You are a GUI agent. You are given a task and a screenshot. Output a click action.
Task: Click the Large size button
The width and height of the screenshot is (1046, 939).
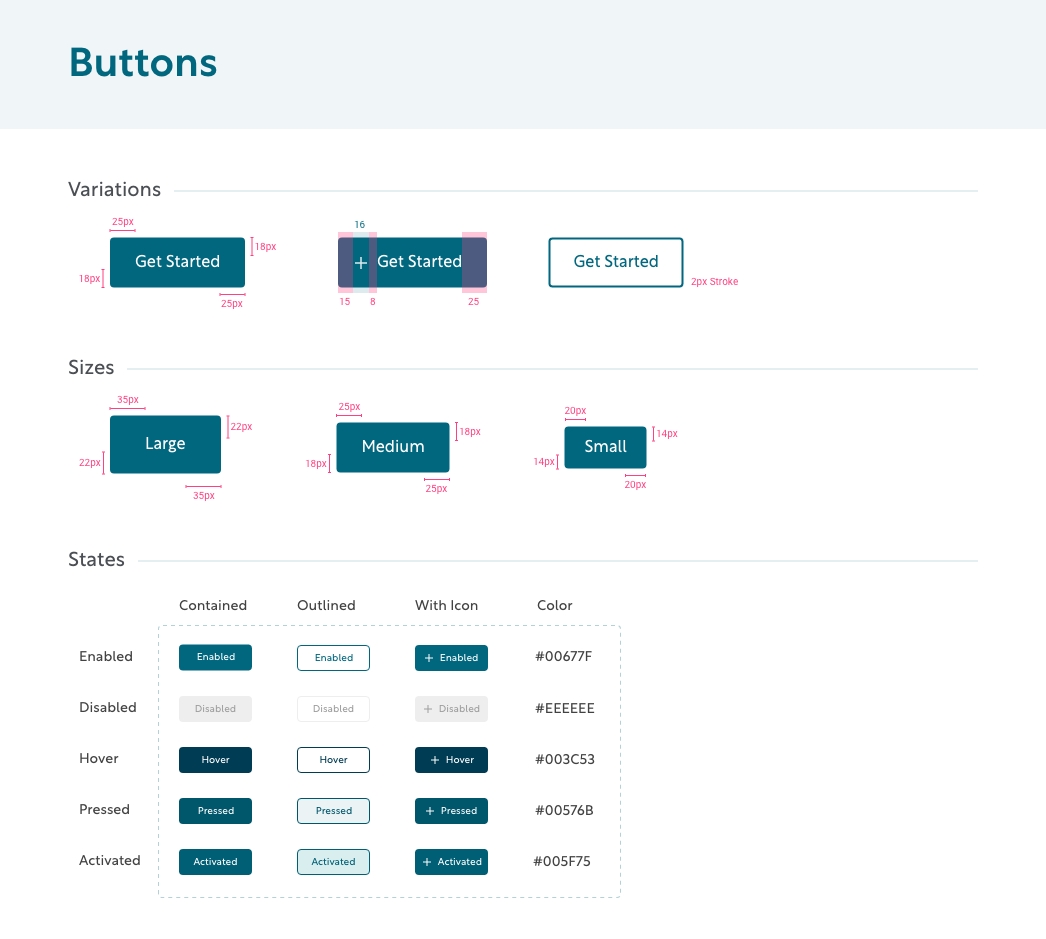tap(165, 444)
